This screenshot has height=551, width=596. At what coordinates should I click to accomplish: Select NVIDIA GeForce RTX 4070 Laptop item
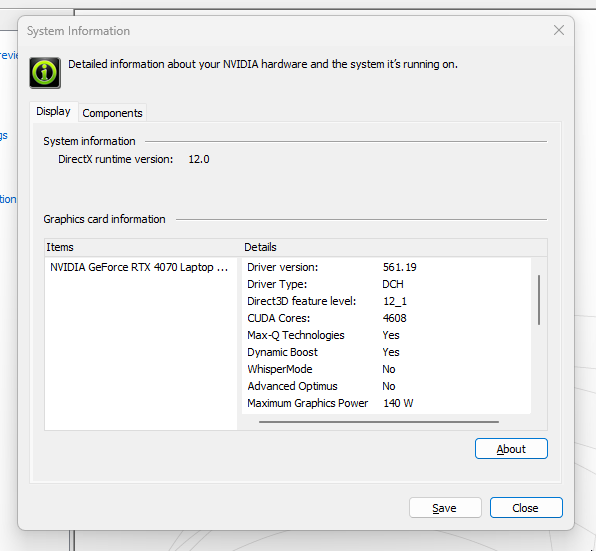pyautogui.click(x=139, y=267)
